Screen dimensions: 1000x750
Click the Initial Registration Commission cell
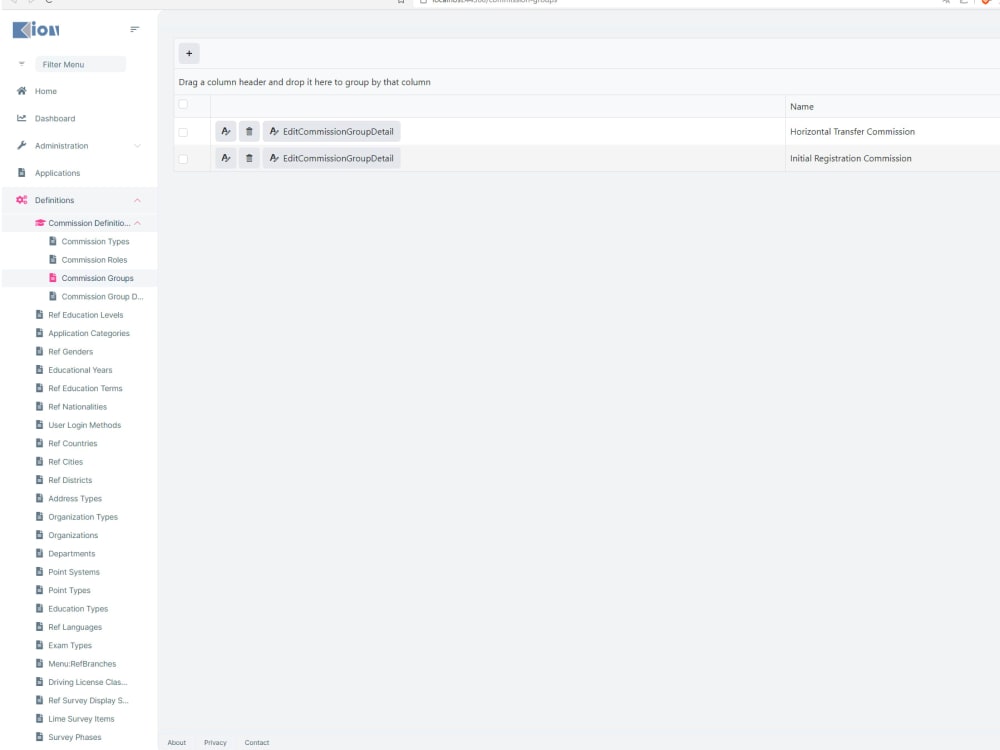(850, 158)
